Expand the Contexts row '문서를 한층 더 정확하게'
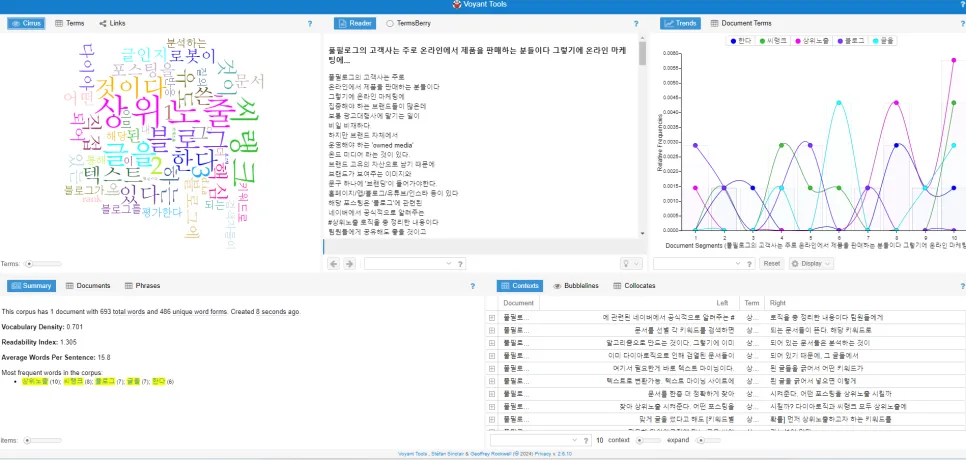The image size is (966, 460). click(x=492, y=394)
